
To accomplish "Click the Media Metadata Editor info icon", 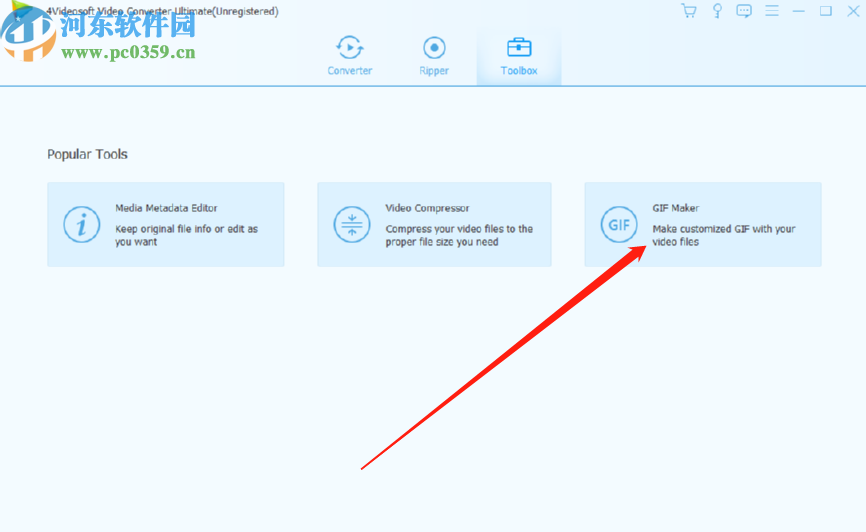I will (82, 224).
